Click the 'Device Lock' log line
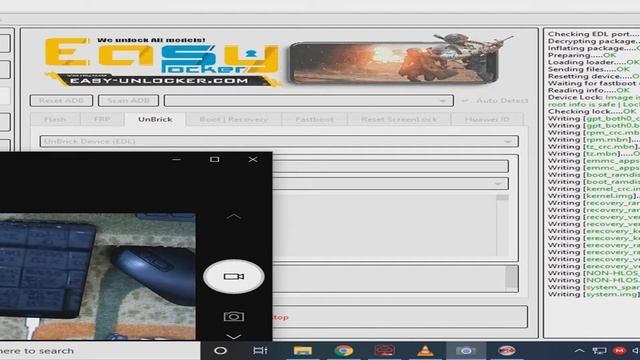Screen dimensions: 640x360 593,97
